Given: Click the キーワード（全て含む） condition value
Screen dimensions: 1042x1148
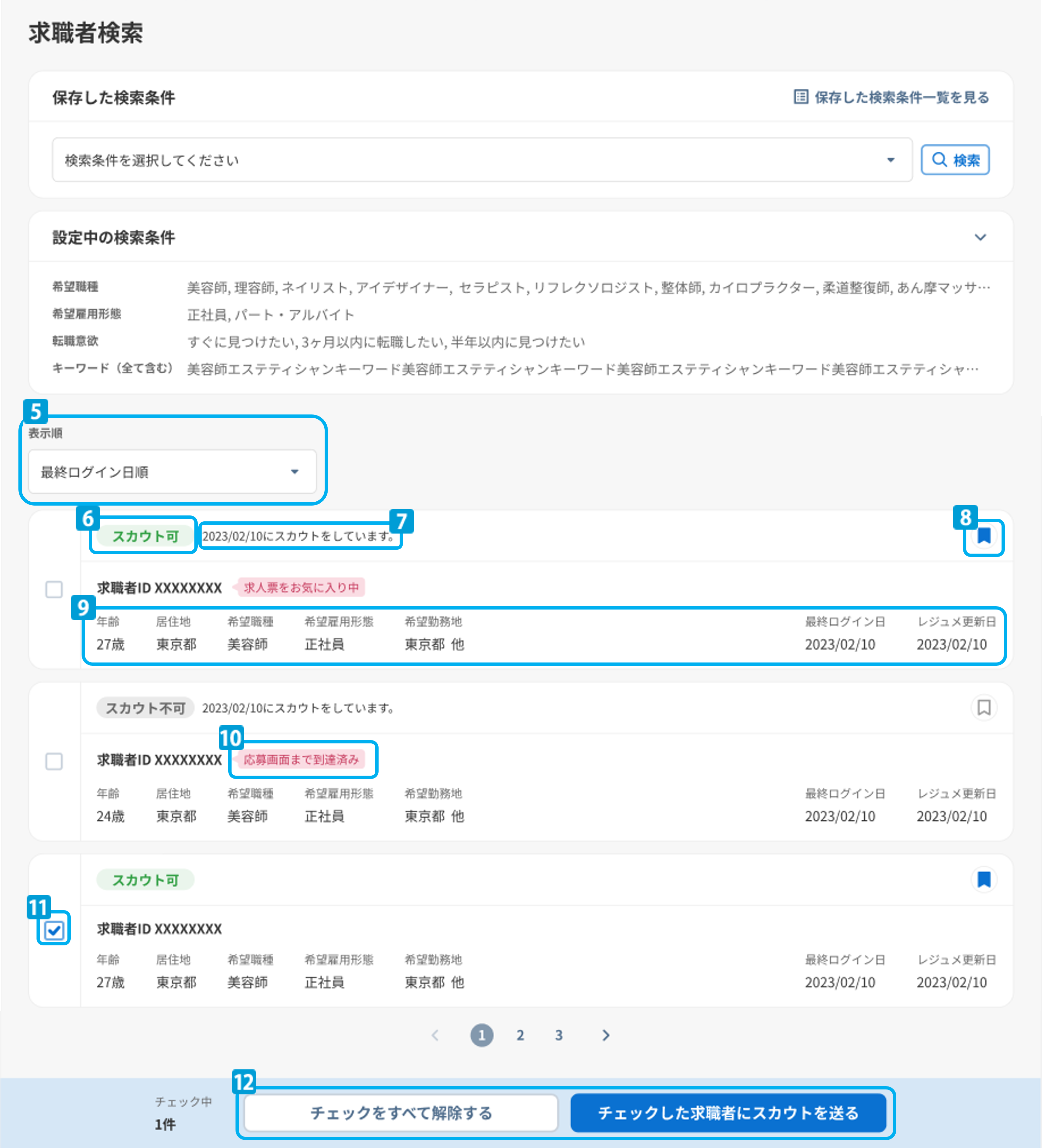Looking at the screenshot, I should click(x=583, y=370).
